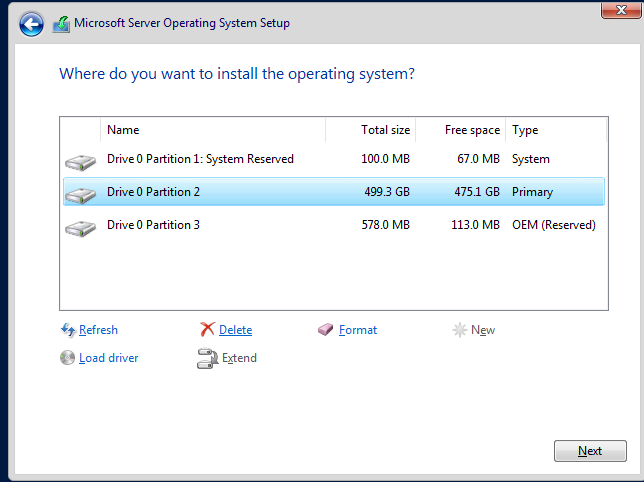
Task: Select Drive 0 Partition 1: System Reserved
Action: (334, 159)
